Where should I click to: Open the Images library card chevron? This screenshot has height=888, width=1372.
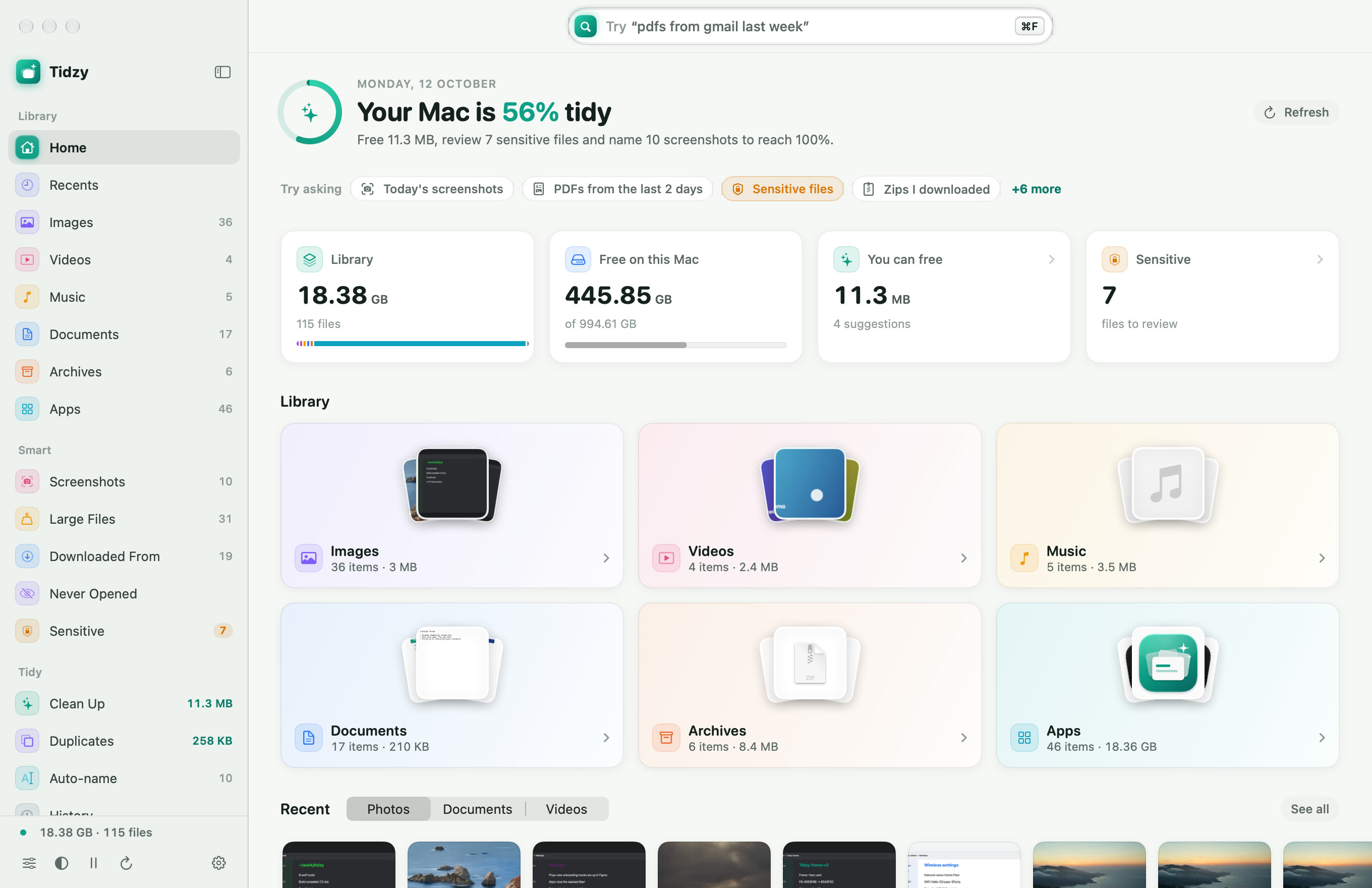(x=606, y=558)
